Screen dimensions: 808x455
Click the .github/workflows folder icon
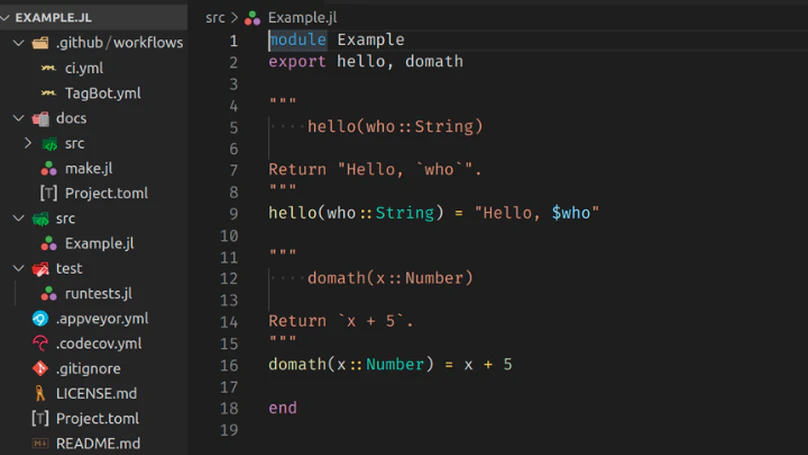click(40, 43)
